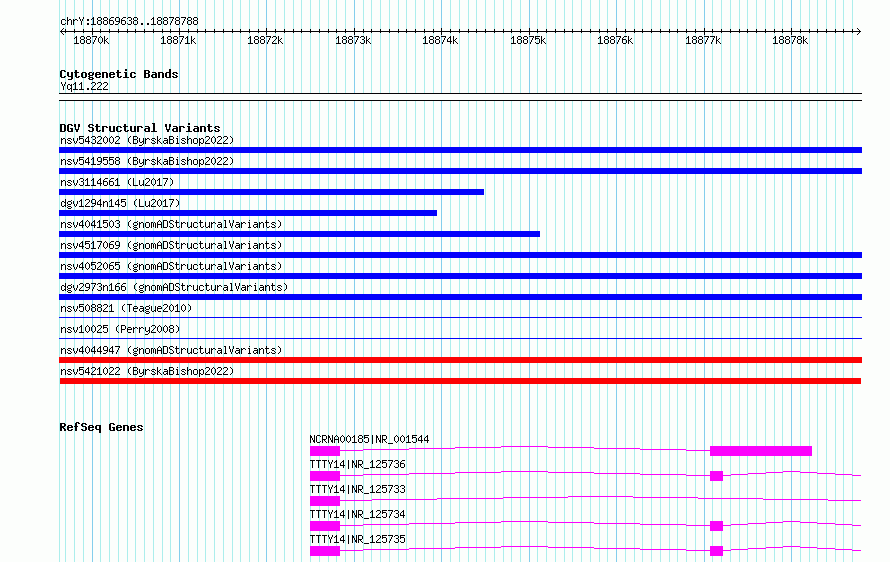This screenshot has width=890, height=562.
Task: Click the 18873k ruler label
Action: click(x=353, y=40)
